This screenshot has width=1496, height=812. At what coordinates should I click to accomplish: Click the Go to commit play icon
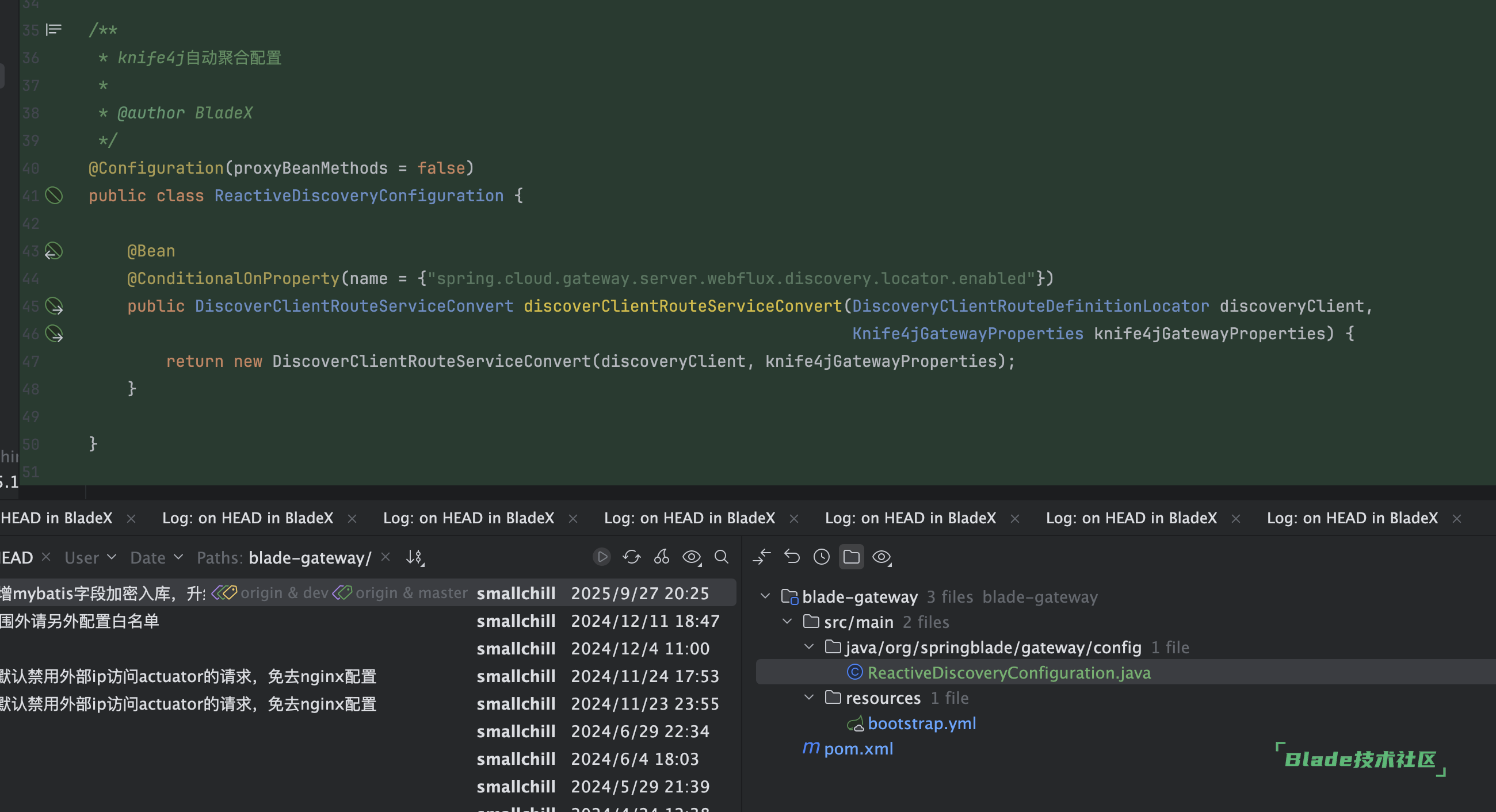click(x=602, y=557)
